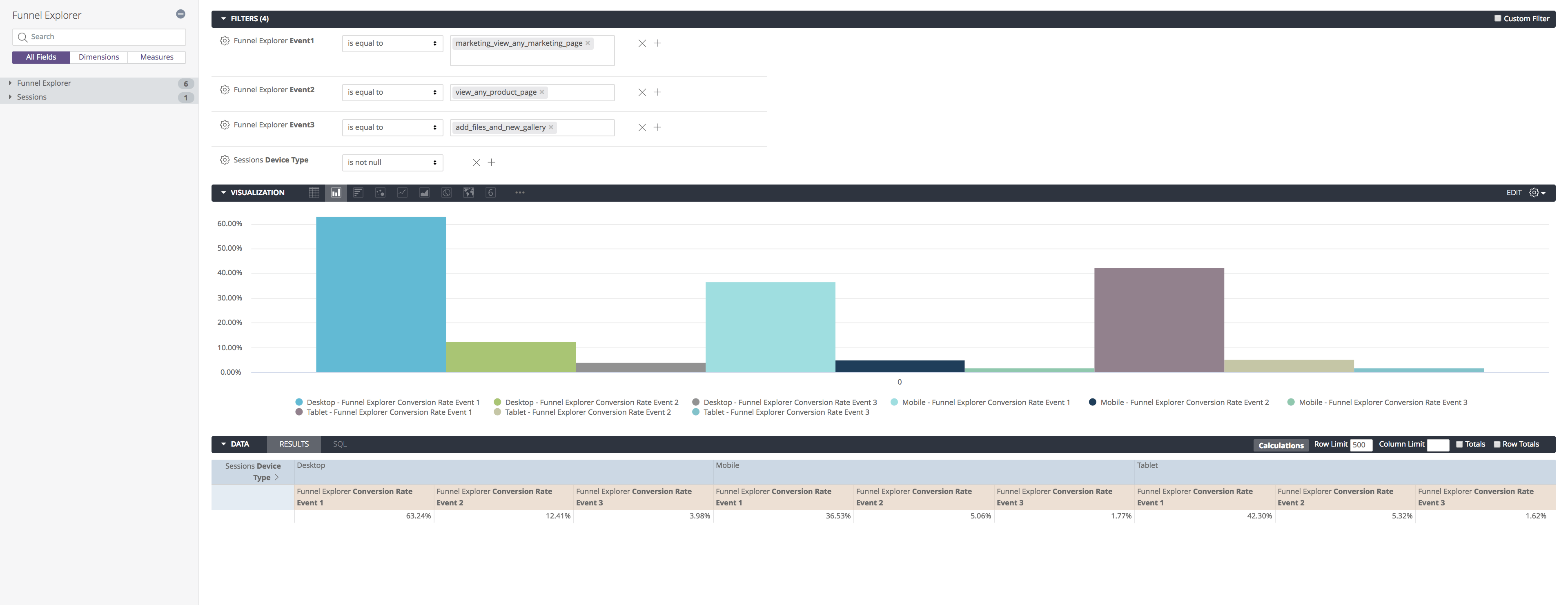Screen dimensions: 1568x605
Task: Click the visualization EDIT button
Action: point(1514,193)
